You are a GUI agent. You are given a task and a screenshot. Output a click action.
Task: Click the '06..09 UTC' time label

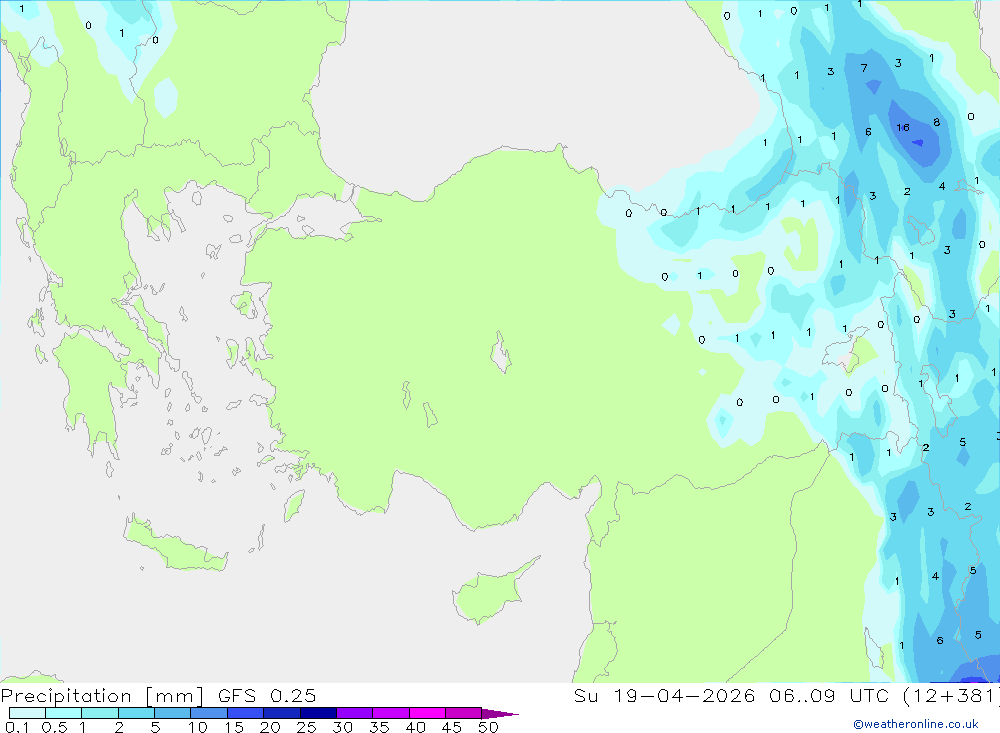[828, 695]
